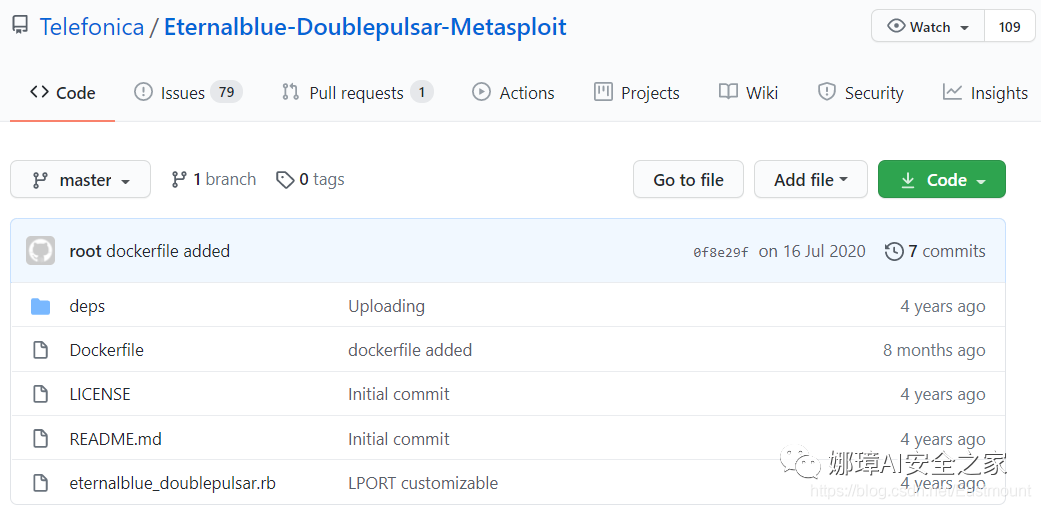
Task: Open the Dockerfile file
Action: [106, 350]
